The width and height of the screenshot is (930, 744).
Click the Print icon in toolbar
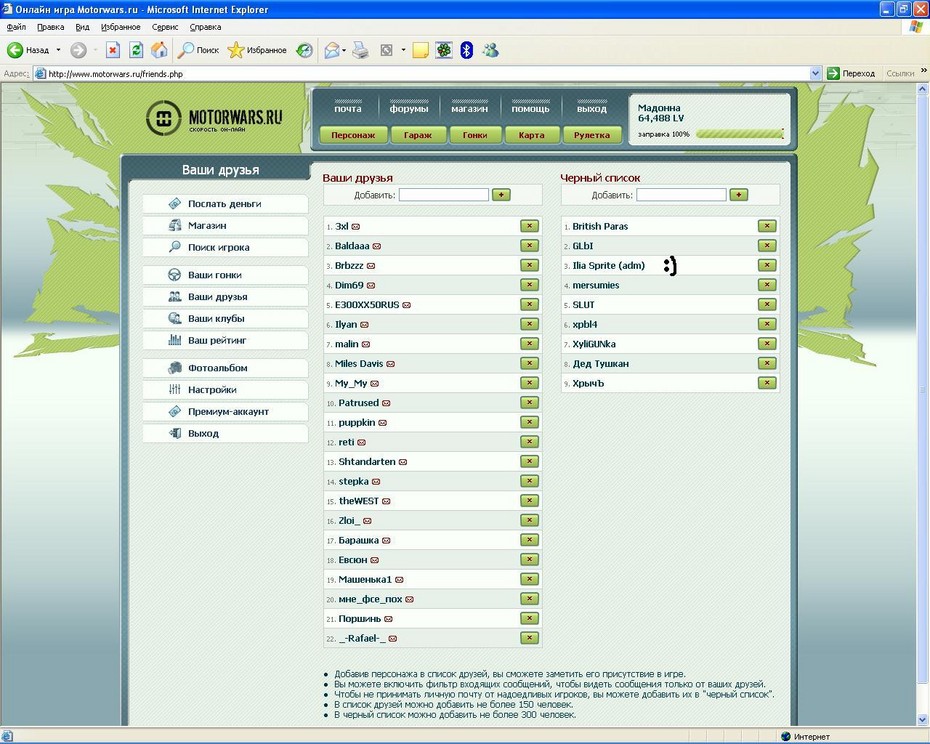click(361, 50)
